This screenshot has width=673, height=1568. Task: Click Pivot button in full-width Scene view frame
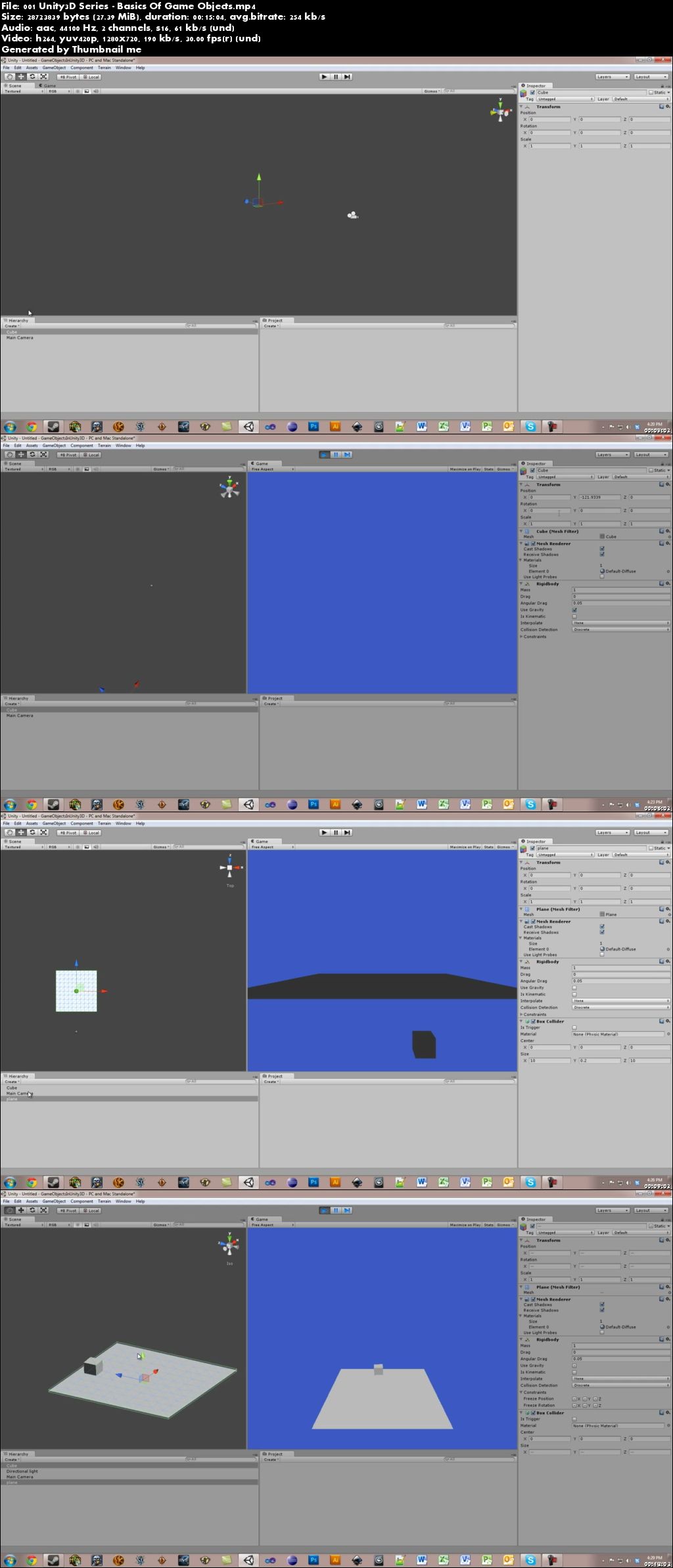click(x=68, y=77)
